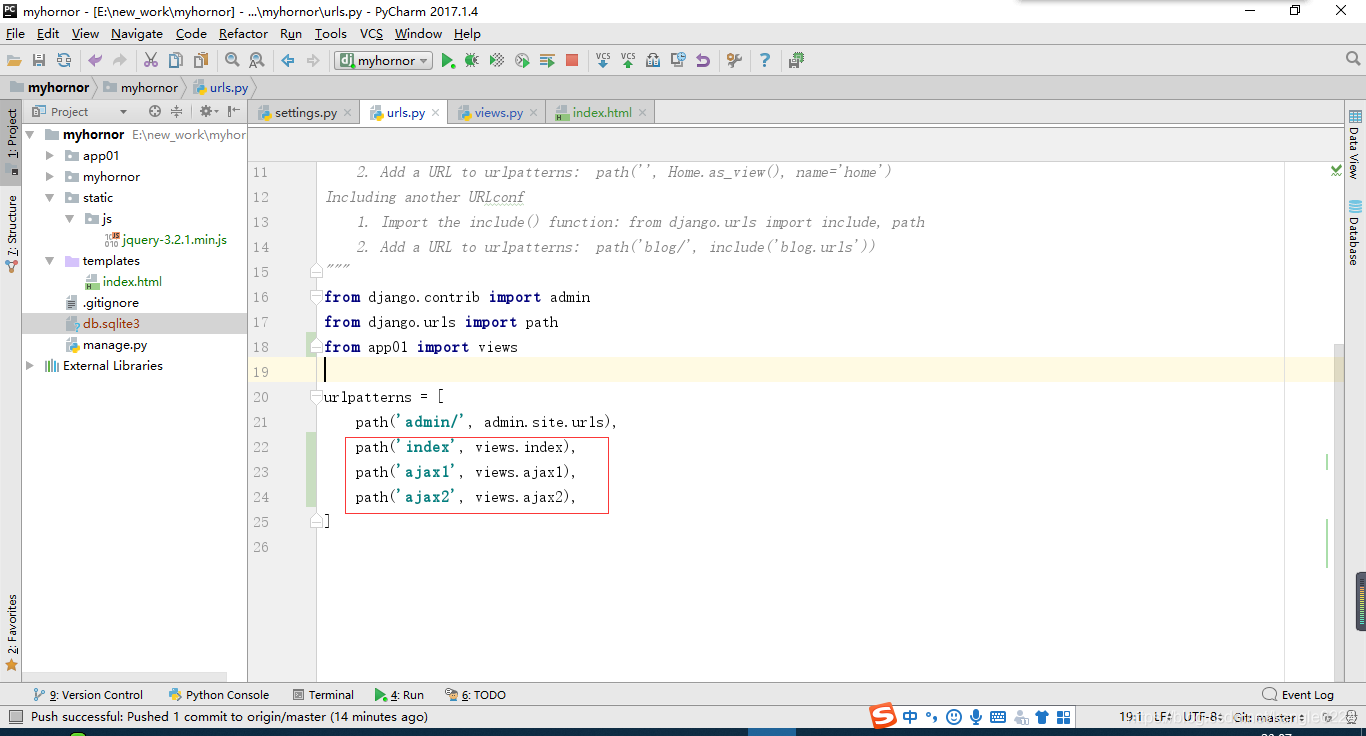Stop the process with red square
This screenshot has width=1366, height=736.
[572, 61]
